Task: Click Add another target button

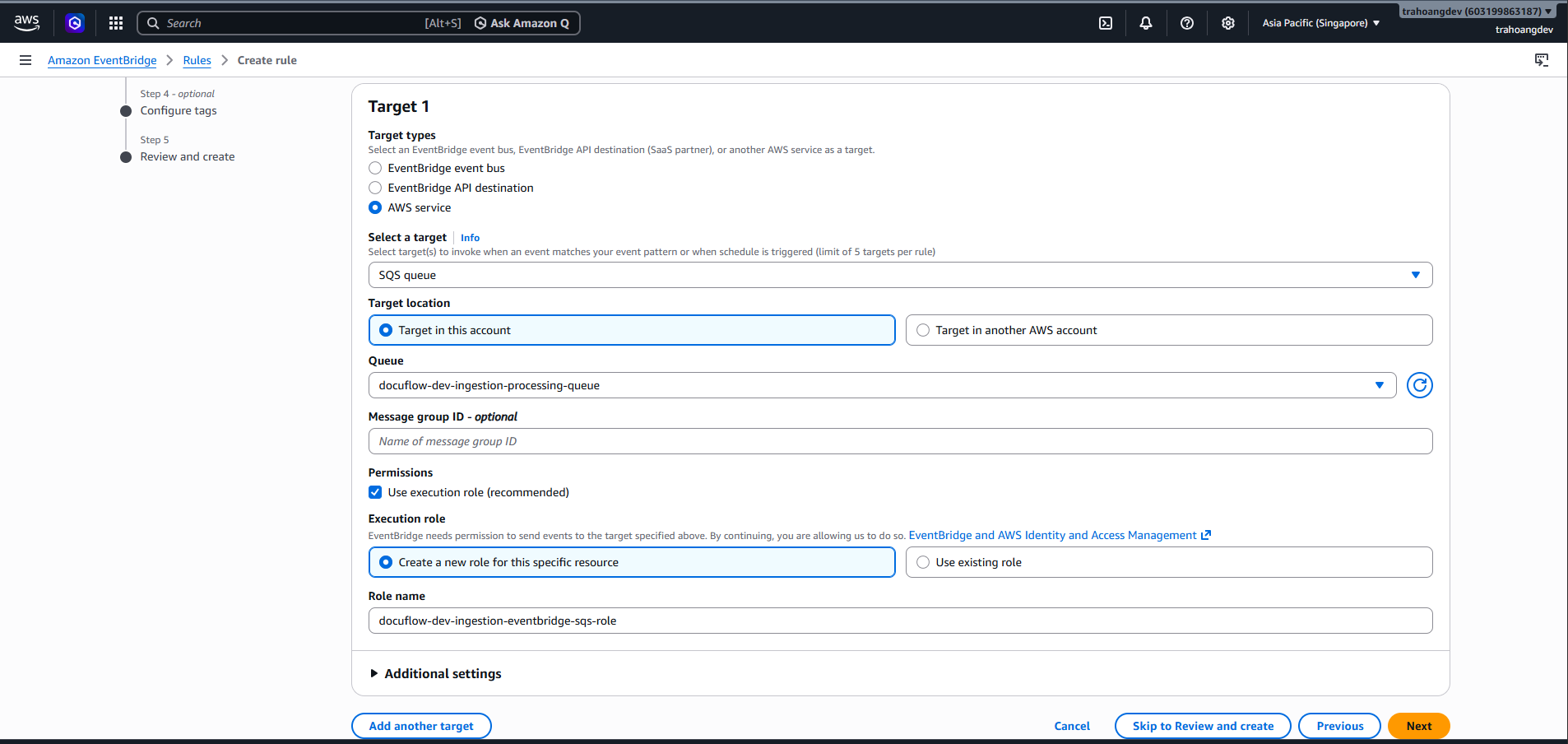Action: click(x=421, y=726)
